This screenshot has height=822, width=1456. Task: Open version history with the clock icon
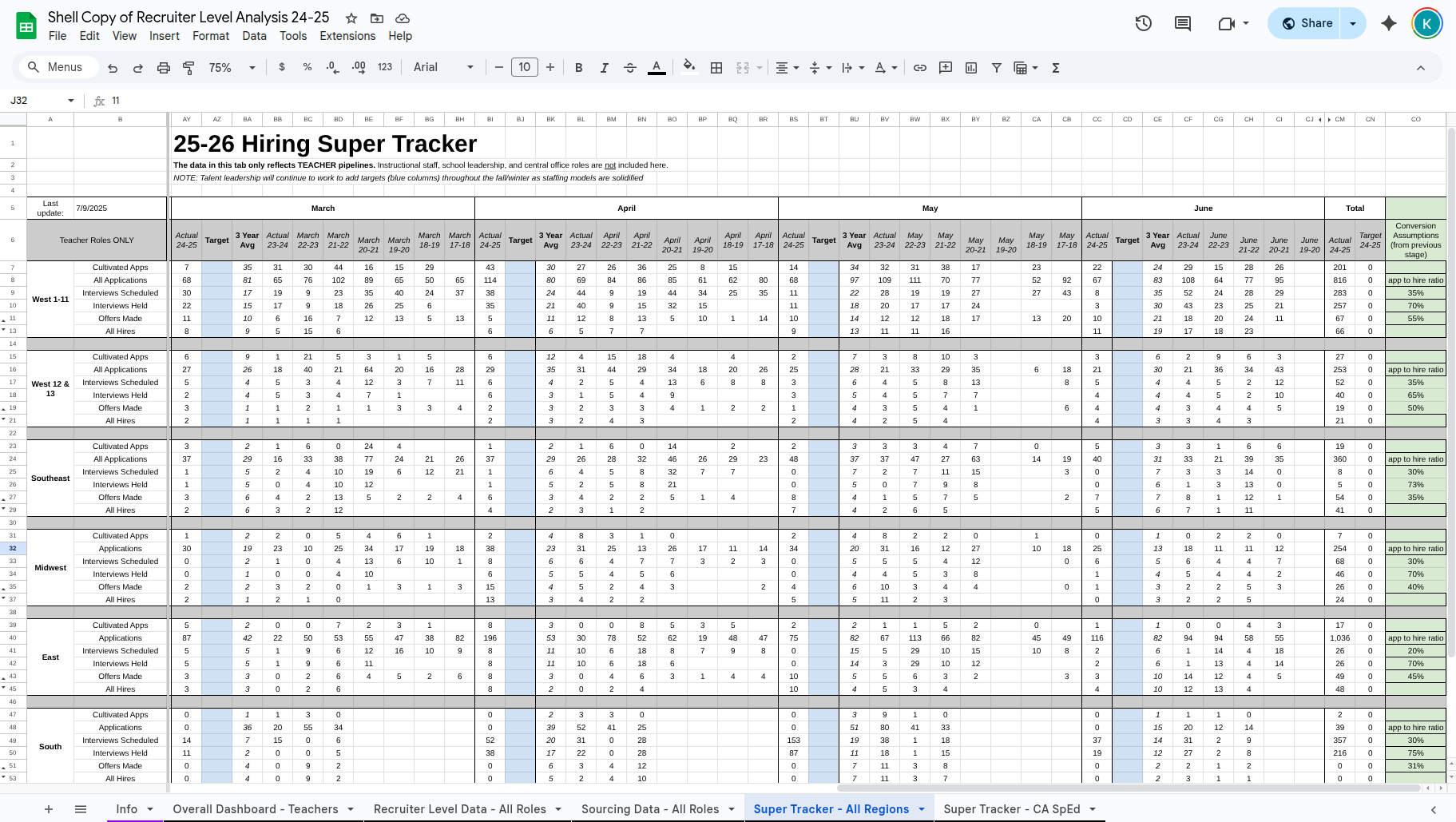click(1143, 23)
